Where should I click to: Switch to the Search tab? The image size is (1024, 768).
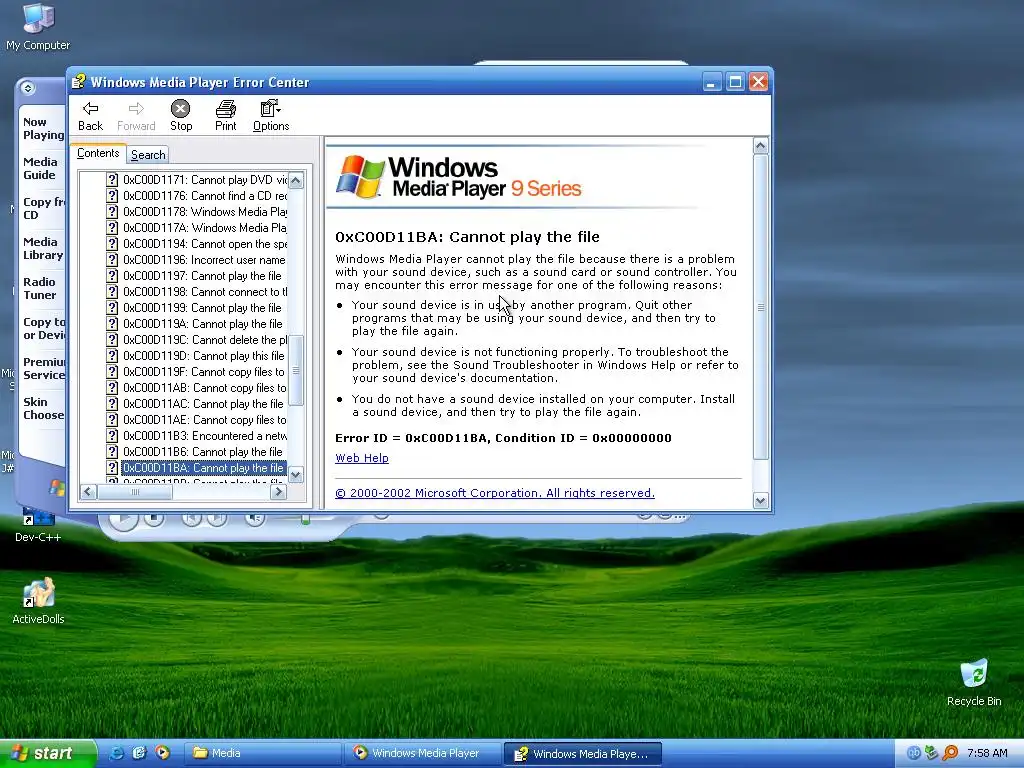coord(148,155)
